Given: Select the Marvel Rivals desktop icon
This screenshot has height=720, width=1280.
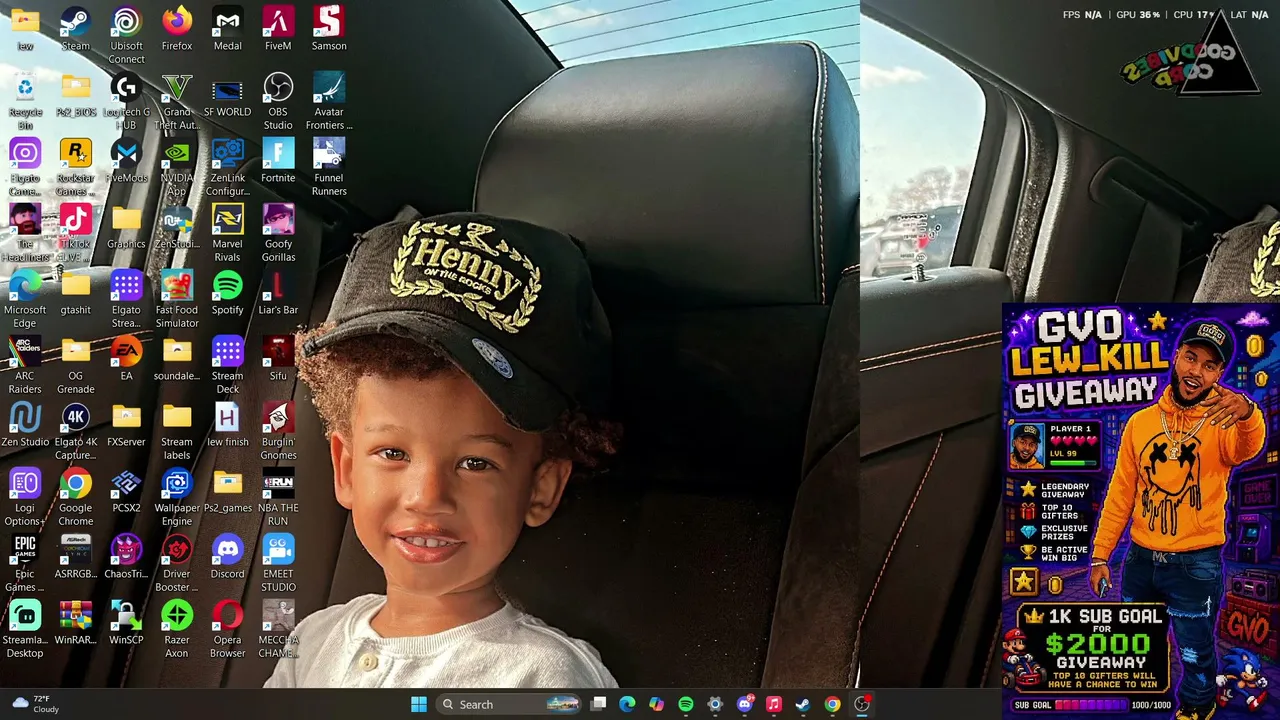Looking at the screenshot, I should 227,234.
